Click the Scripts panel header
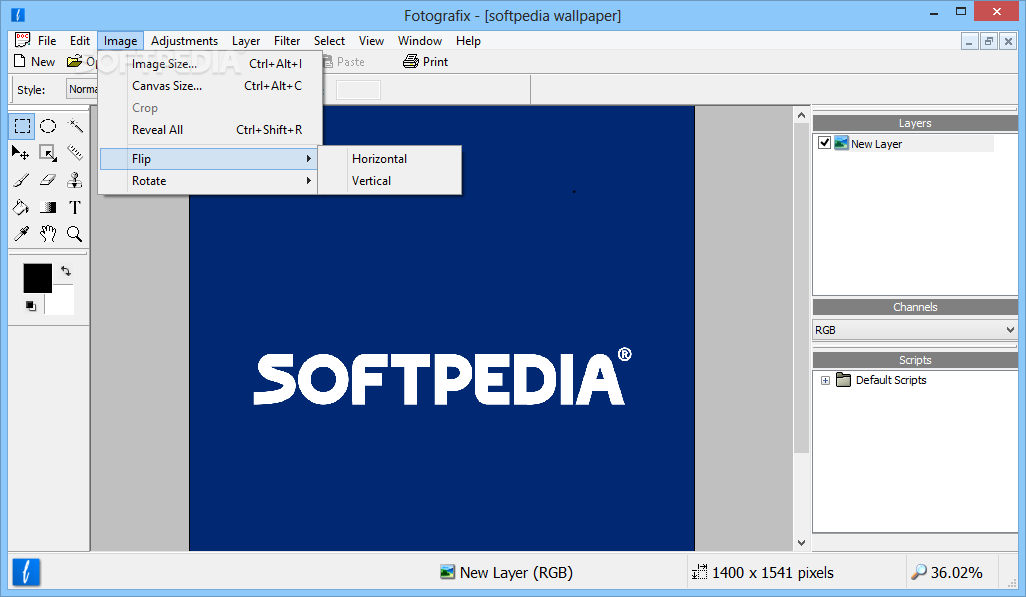The height and width of the screenshot is (597, 1026). 915,360
